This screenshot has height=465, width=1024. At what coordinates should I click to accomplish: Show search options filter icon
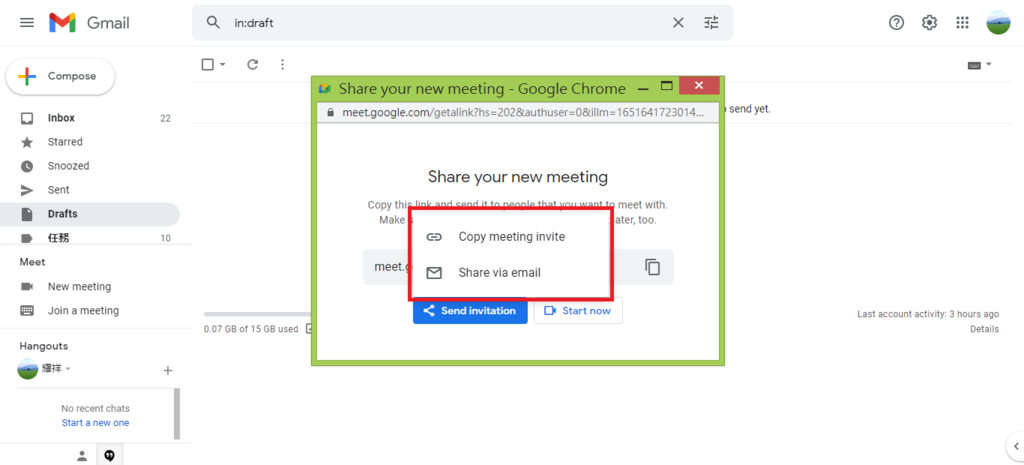point(711,22)
